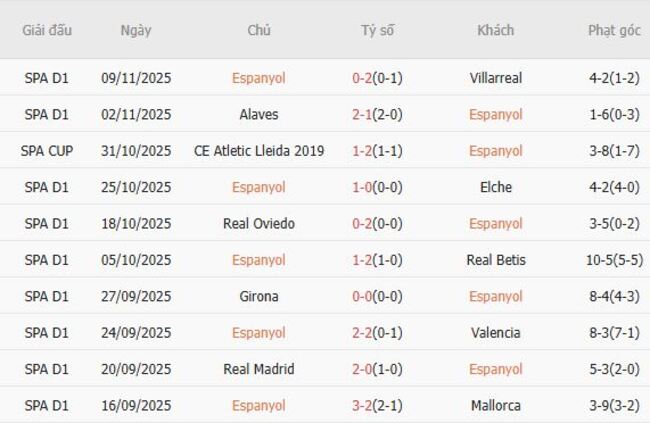The width and height of the screenshot is (650, 423).
Task: Click the 'Tỷ số' column header
Action: (x=377, y=30)
